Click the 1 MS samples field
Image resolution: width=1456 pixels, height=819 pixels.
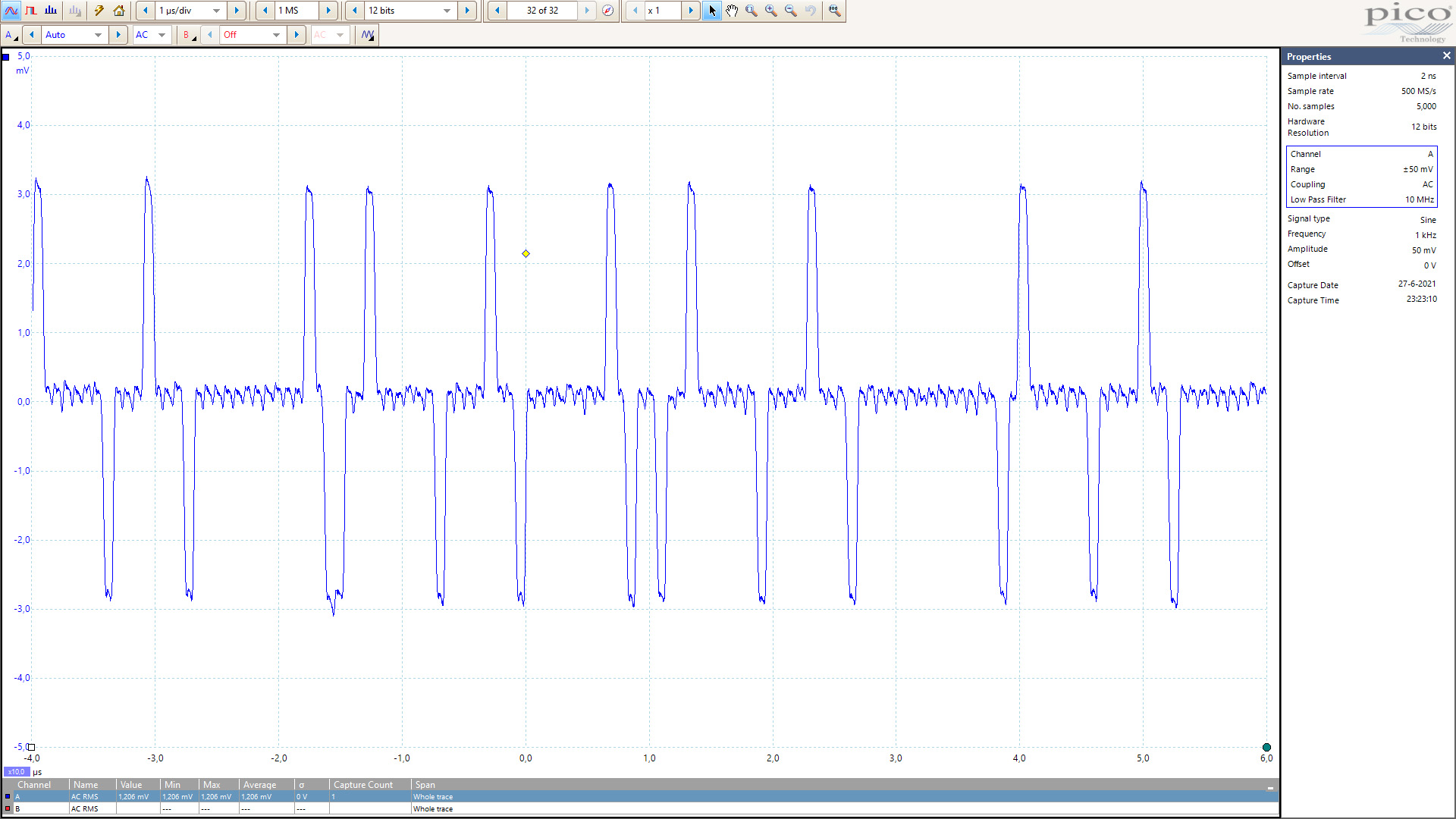pyautogui.click(x=297, y=11)
